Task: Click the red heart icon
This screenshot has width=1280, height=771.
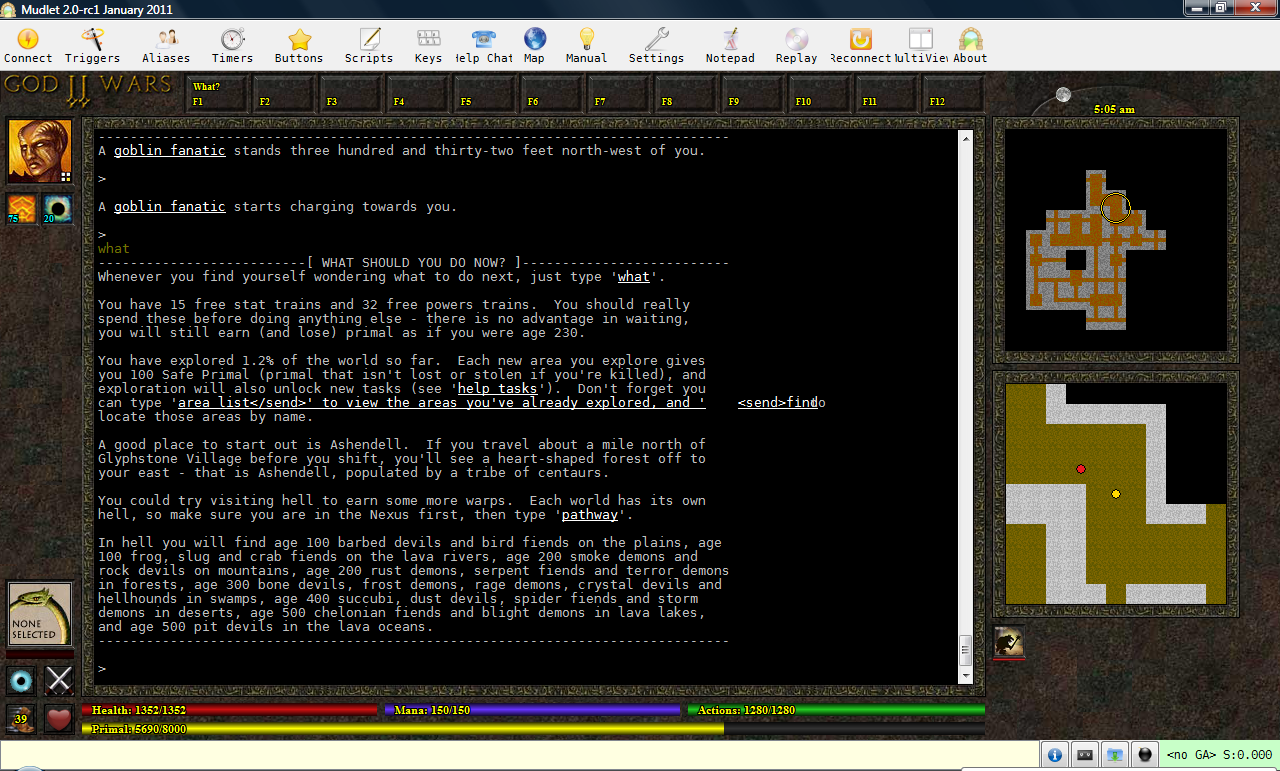Action: click(59, 718)
